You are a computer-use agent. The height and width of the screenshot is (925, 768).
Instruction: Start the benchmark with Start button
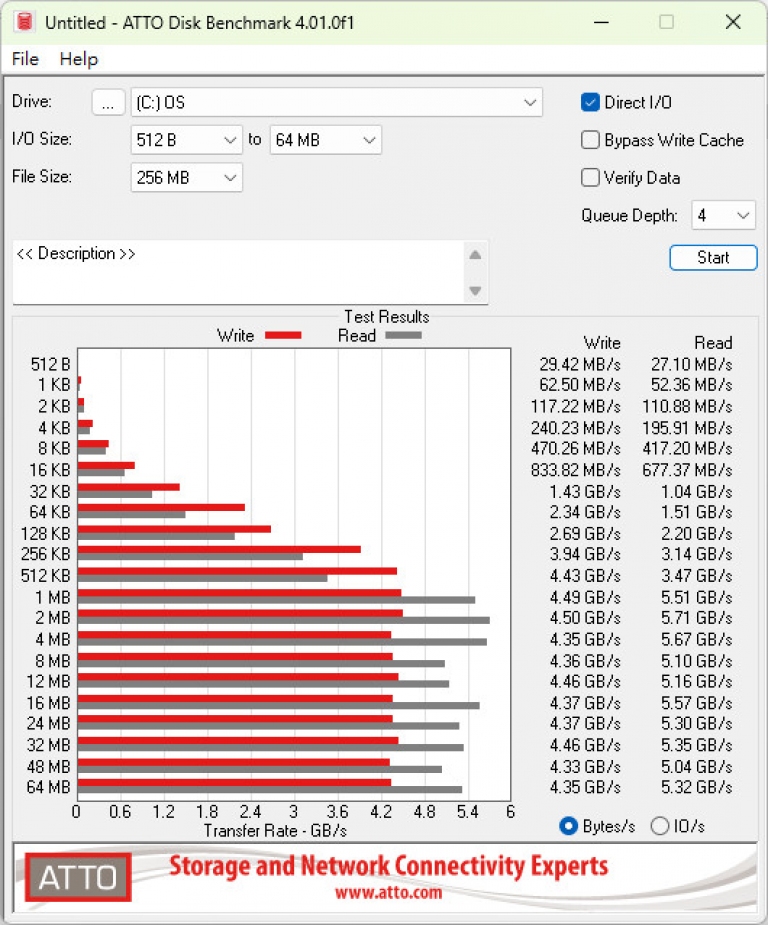click(713, 257)
